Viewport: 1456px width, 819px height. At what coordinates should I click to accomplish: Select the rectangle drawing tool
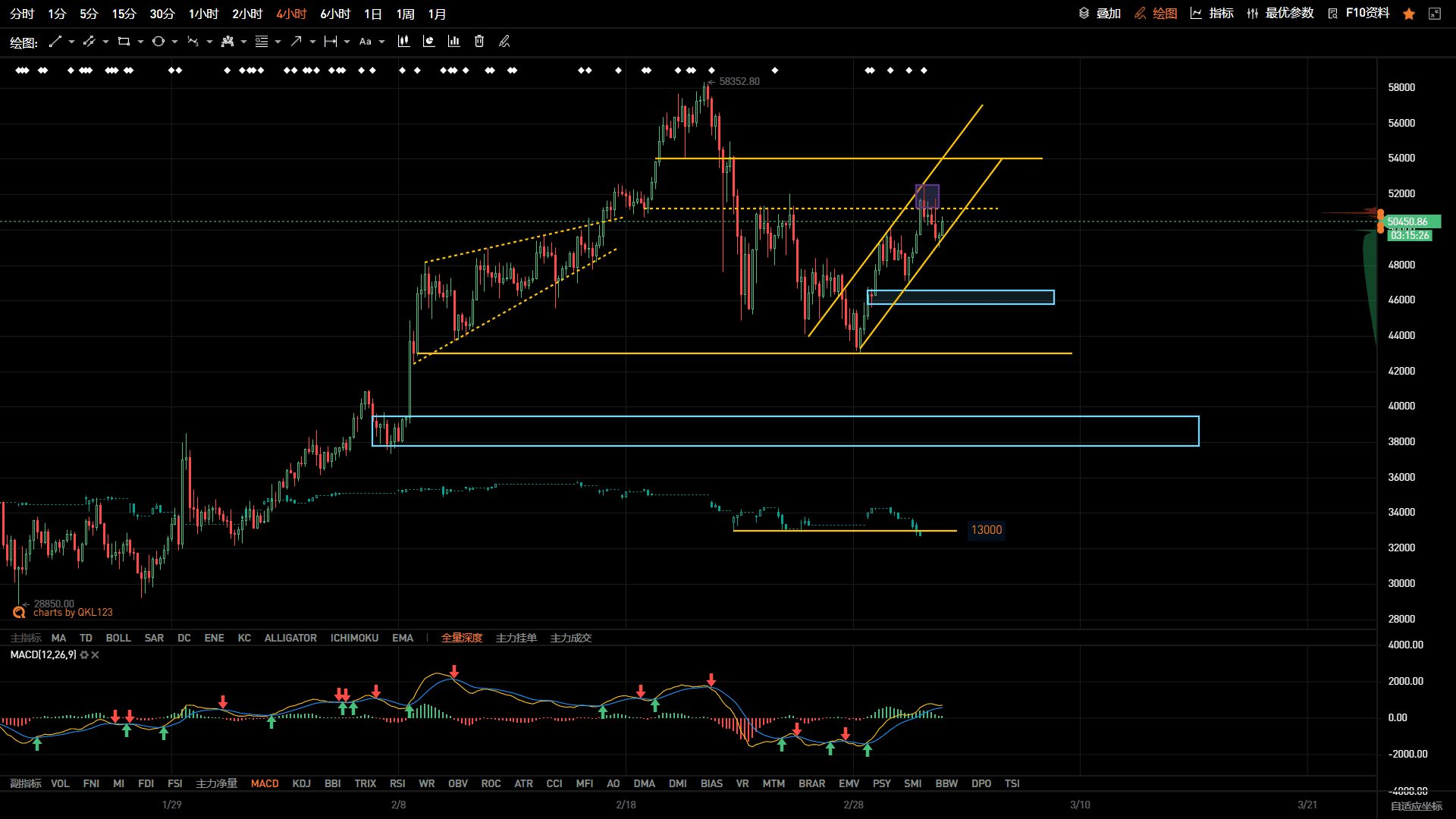pos(124,42)
